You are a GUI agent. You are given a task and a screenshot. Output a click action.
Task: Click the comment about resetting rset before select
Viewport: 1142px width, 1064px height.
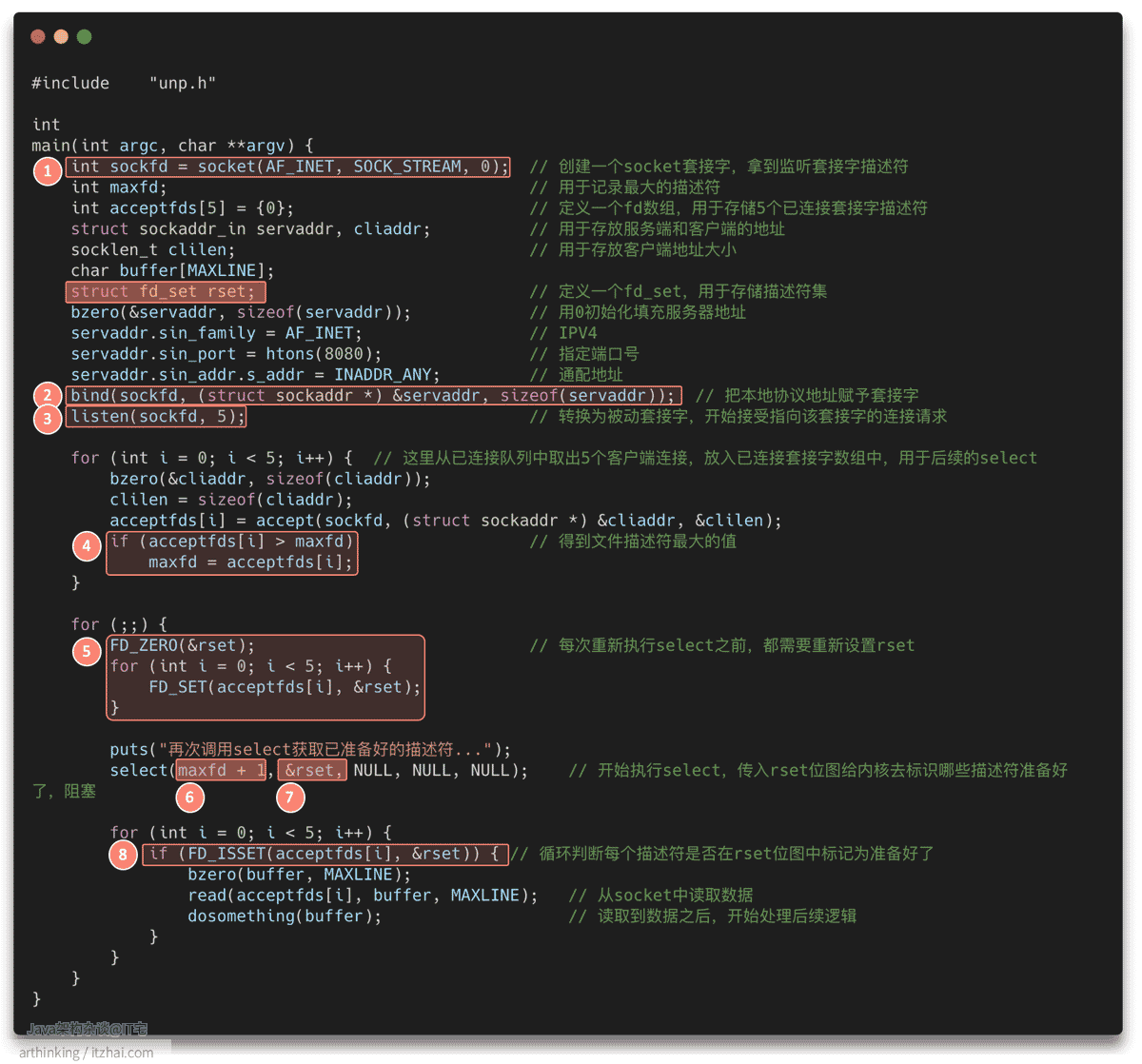point(721,646)
